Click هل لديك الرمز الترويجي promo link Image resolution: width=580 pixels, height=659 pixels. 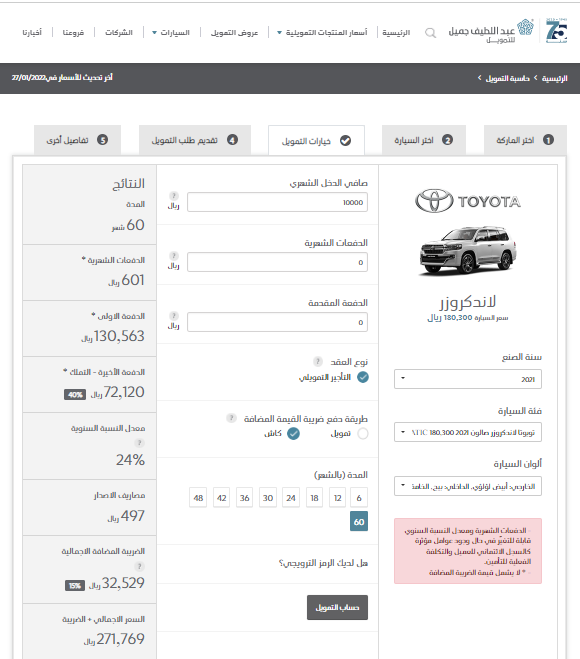pyautogui.click(x=323, y=563)
